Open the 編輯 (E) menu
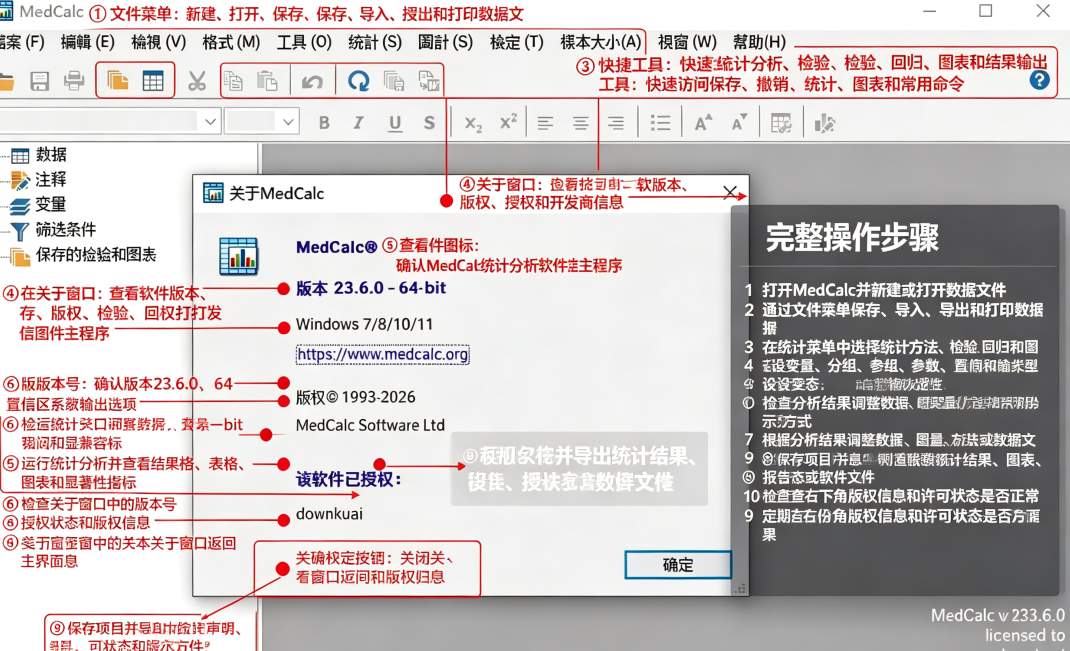 [87, 42]
